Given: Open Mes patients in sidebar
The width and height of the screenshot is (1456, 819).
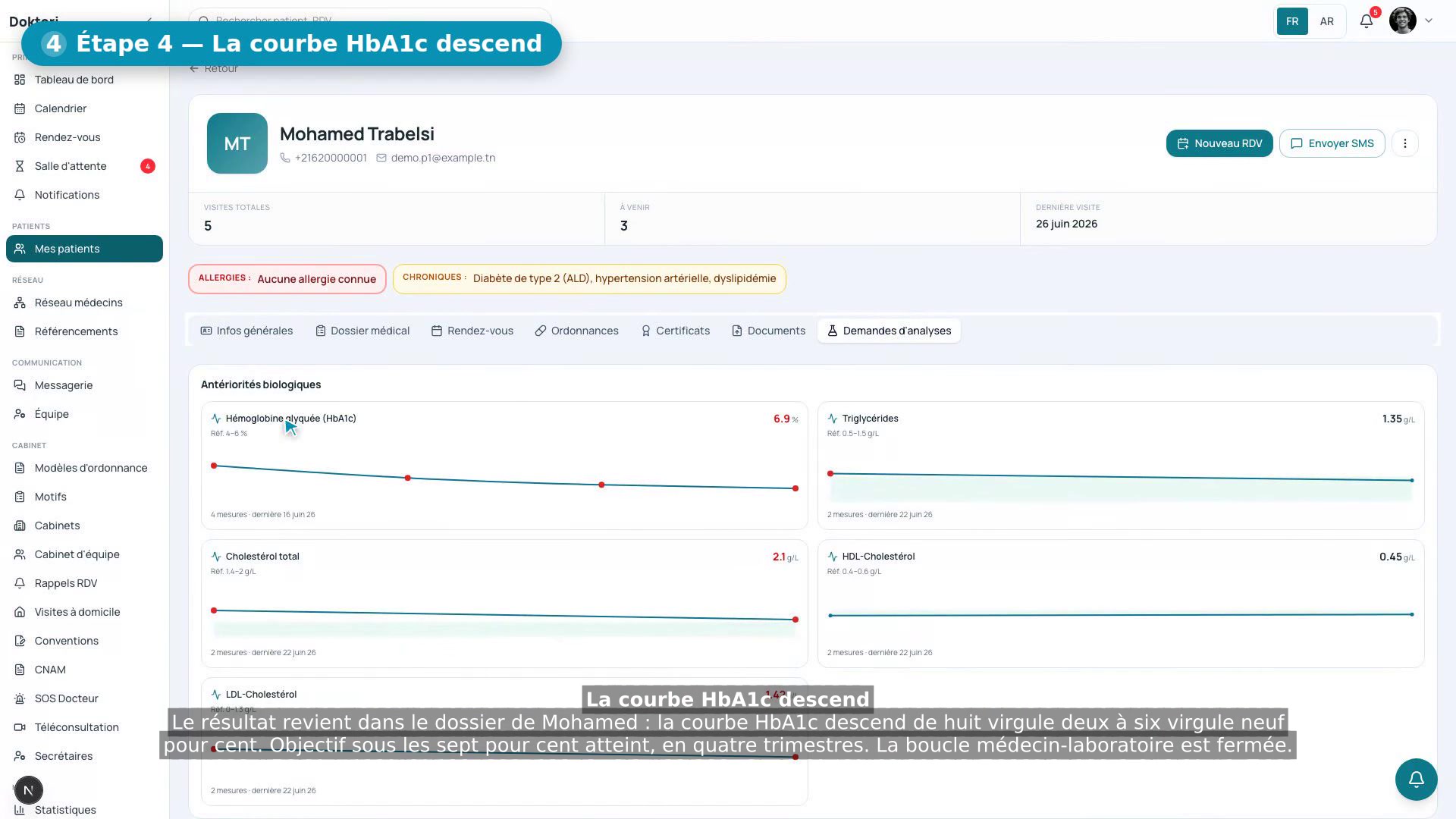Looking at the screenshot, I should (84, 249).
